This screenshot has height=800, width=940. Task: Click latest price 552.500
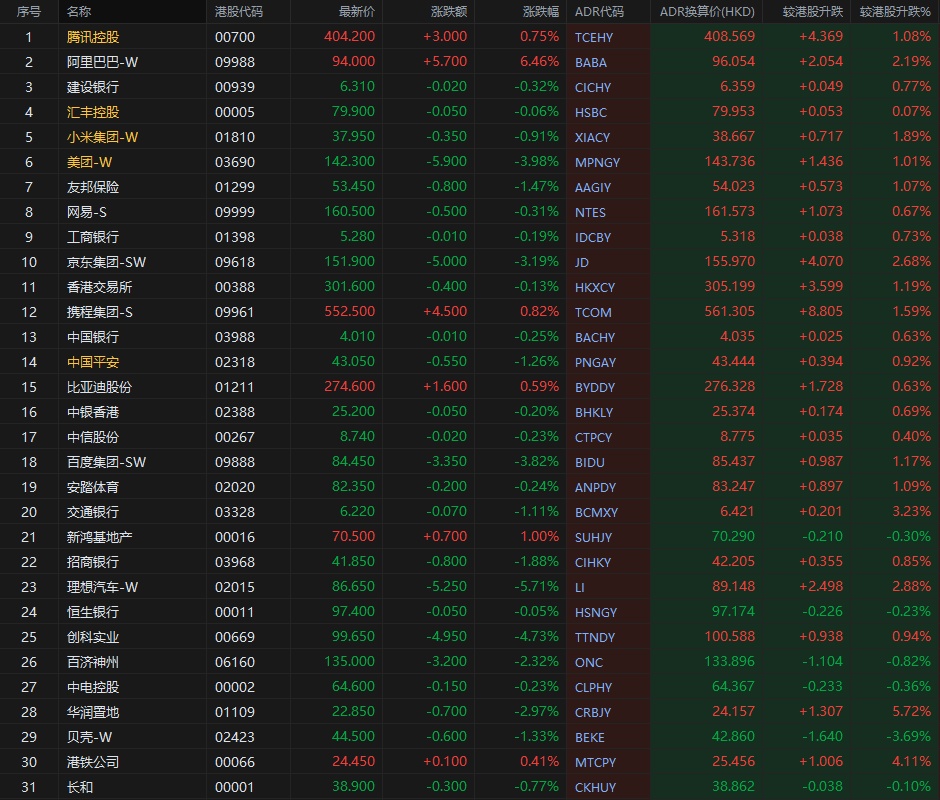pyautogui.click(x=350, y=312)
